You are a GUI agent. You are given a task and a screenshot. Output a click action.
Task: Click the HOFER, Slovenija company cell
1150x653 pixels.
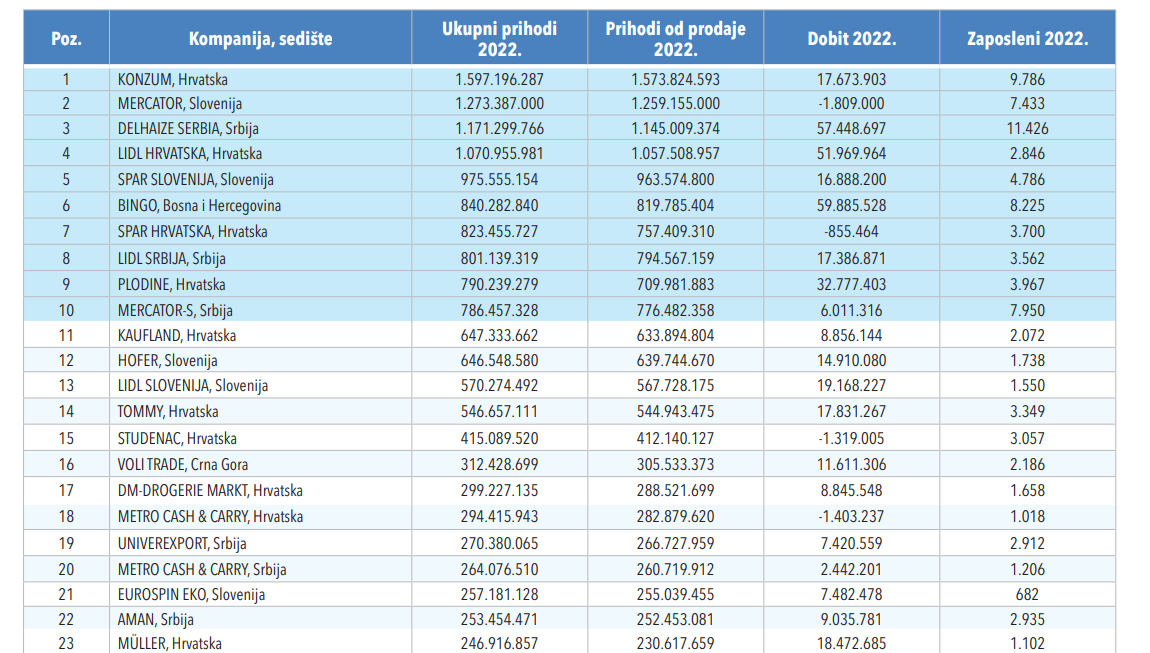(x=167, y=361)
